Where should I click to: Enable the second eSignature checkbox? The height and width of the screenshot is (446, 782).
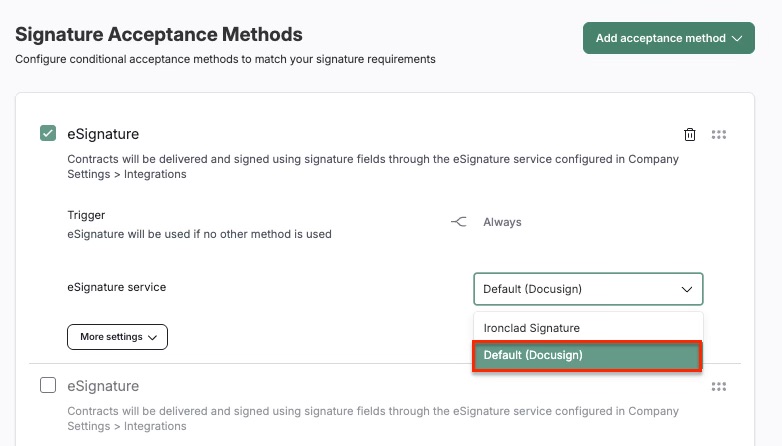(x=48, y=385)
